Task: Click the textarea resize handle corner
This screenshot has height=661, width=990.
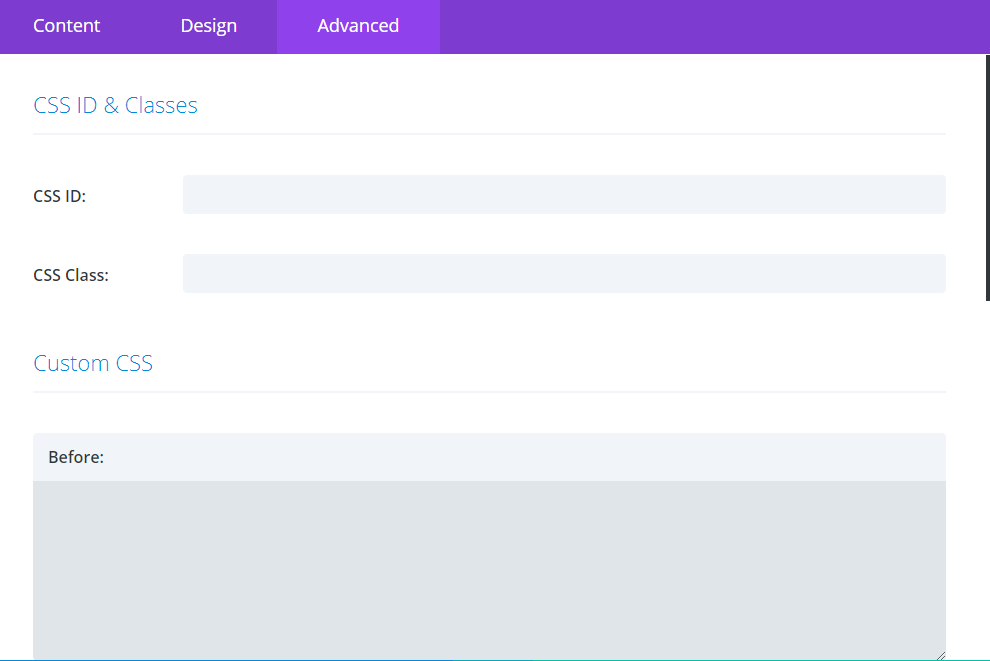Action: tap(940, 655)
